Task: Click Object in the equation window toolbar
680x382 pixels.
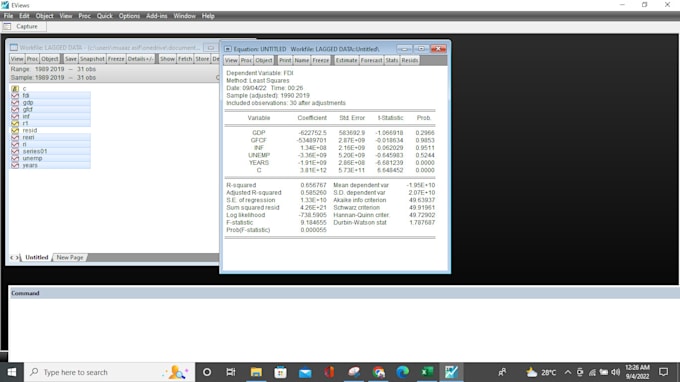Action: tap(264, 60)
